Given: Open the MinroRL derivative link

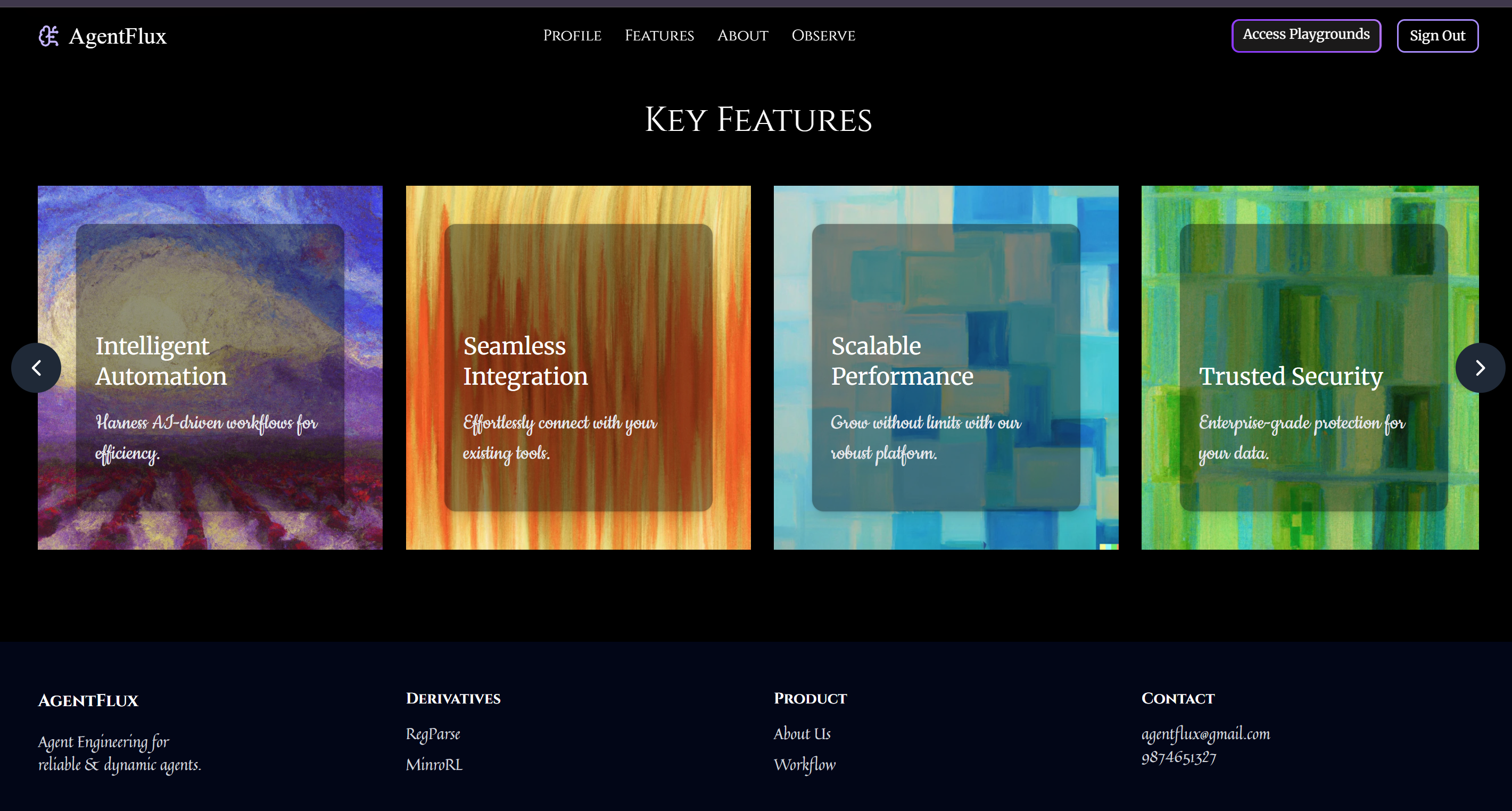Looking at the screenshot, I should [x=434, y=765].
